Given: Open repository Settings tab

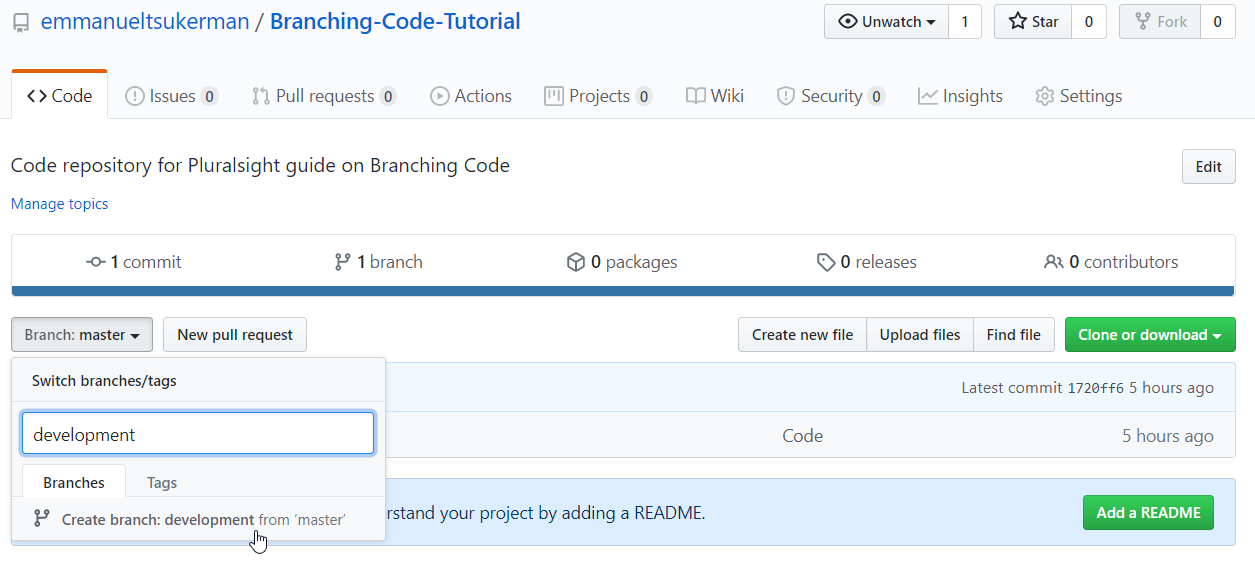Looking at the screenshot, I should [1079, 96].
